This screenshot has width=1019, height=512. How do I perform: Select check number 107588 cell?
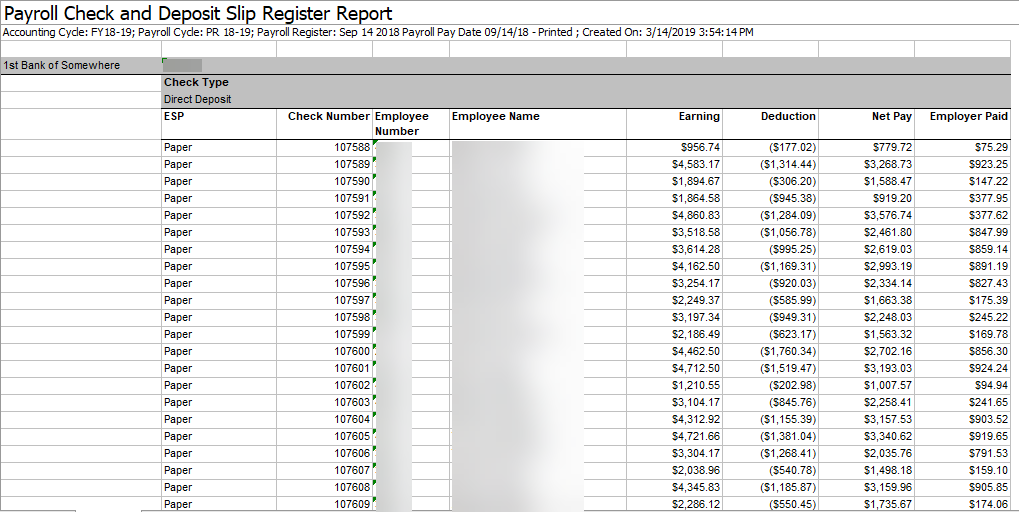(x=352, y=148)
